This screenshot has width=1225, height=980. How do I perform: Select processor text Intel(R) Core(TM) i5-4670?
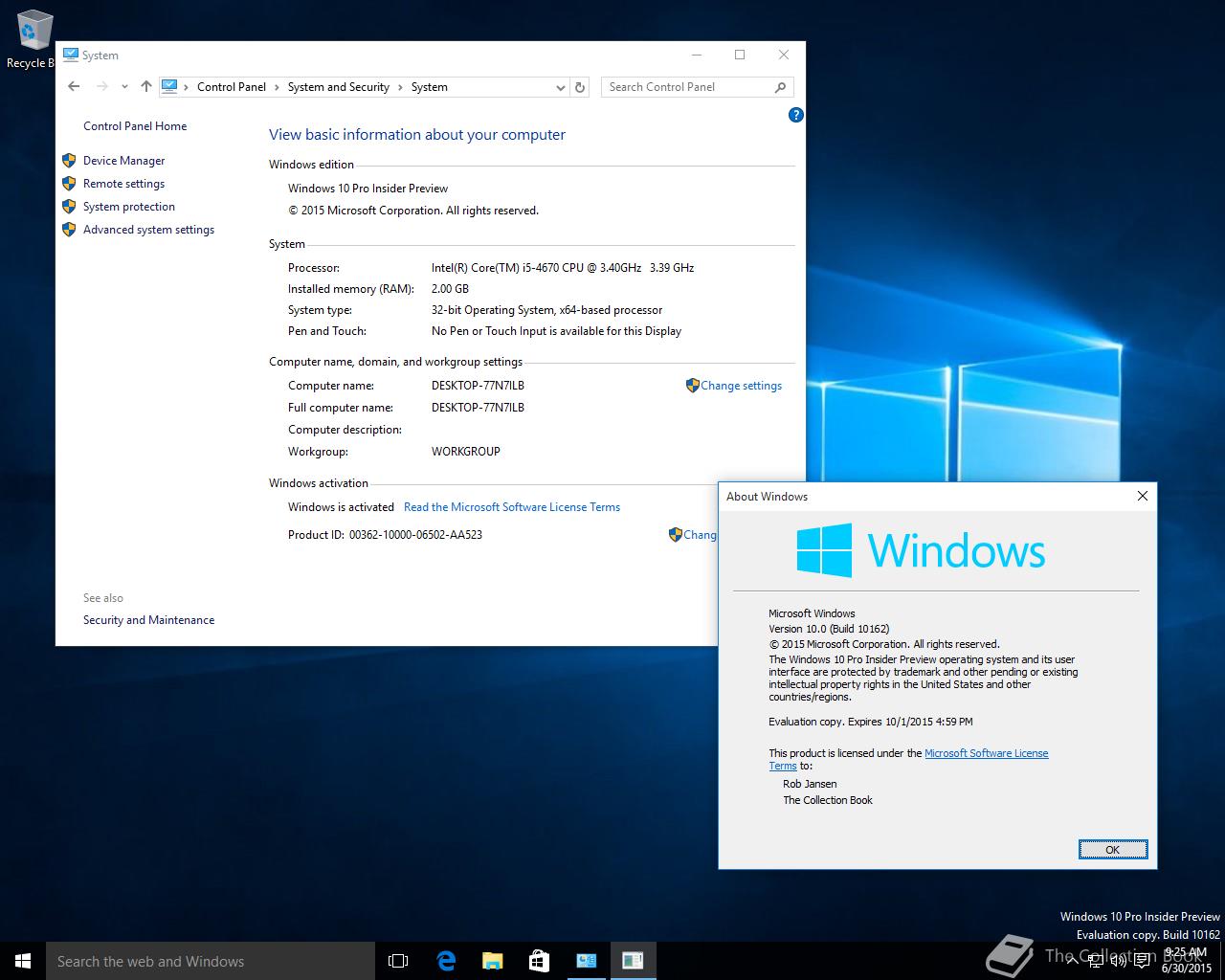tap(563, 268)
